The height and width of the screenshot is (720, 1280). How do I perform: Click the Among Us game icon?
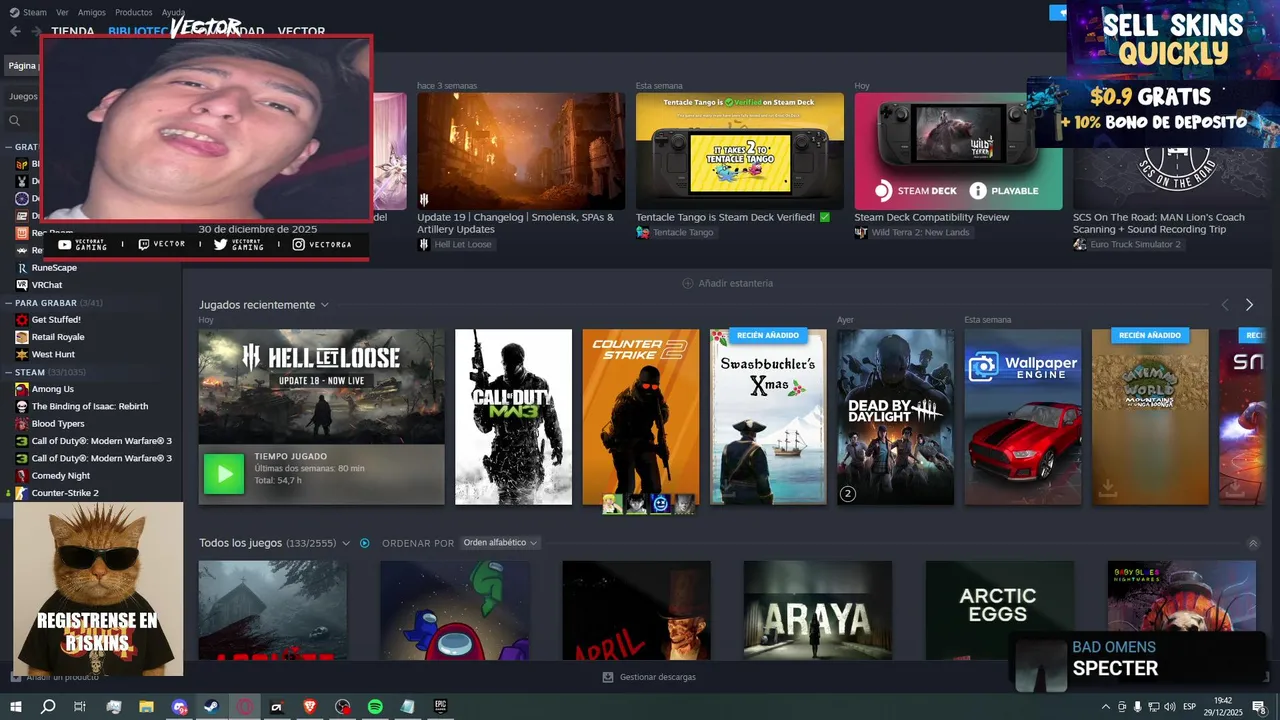(x=22, y=389)
